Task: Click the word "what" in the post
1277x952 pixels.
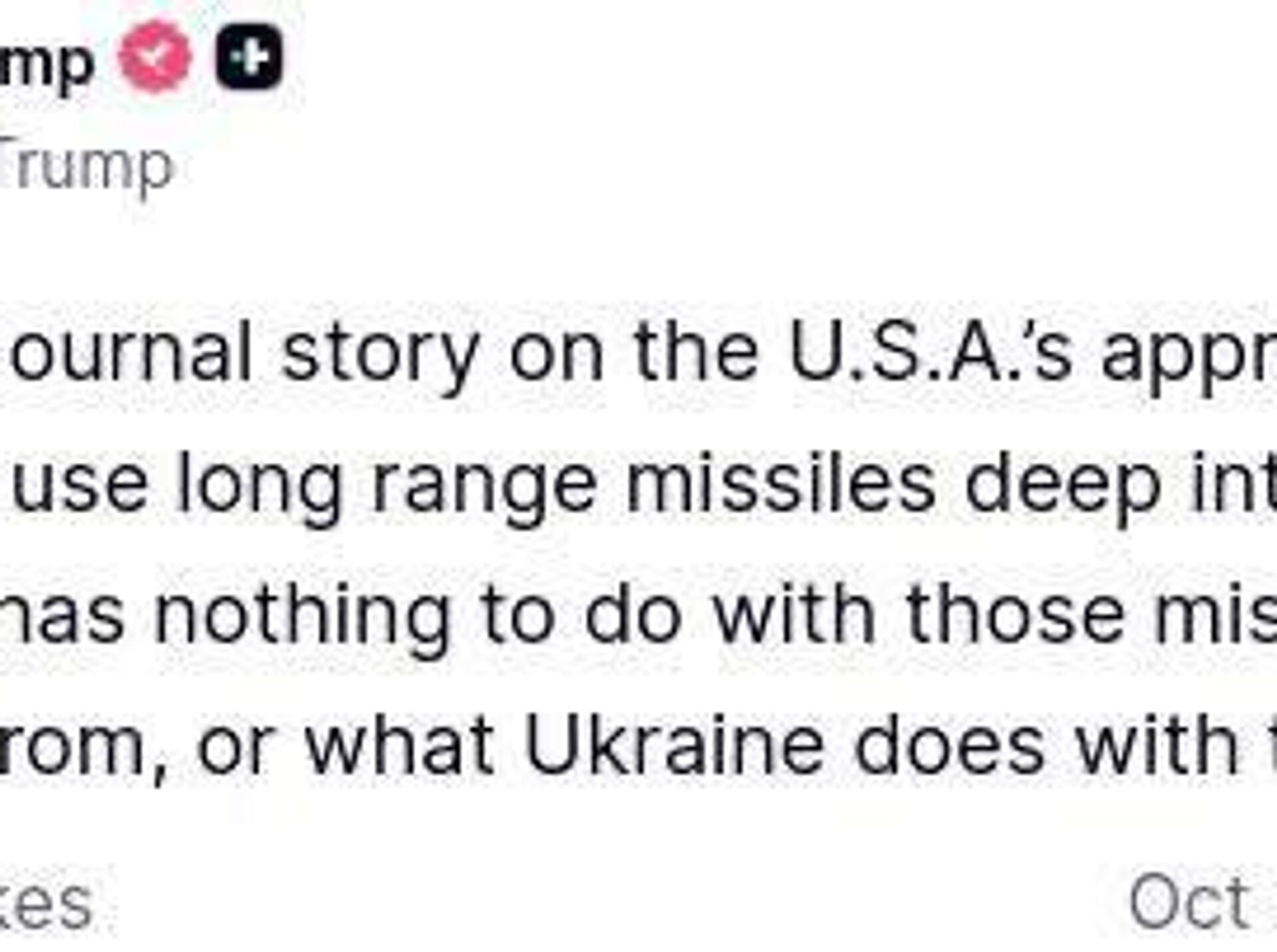Action: pyautogui.click(x=399, y=743)
